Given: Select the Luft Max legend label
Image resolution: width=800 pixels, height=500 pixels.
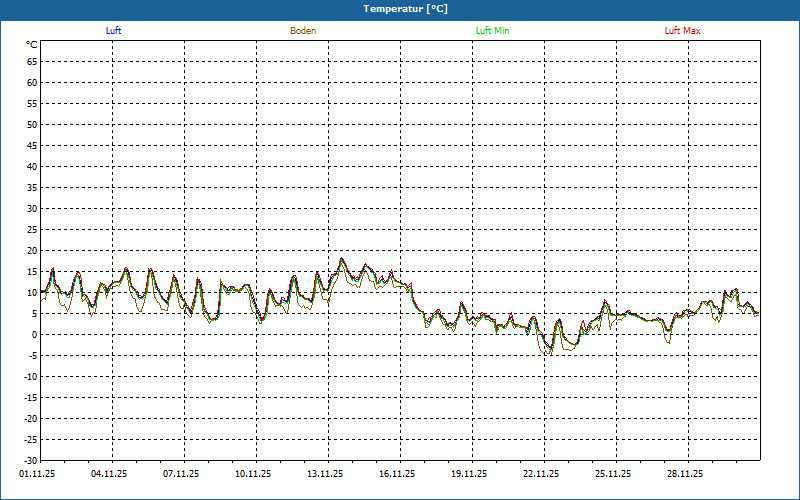Looking at the screenshot, I should tap(683, 31).
